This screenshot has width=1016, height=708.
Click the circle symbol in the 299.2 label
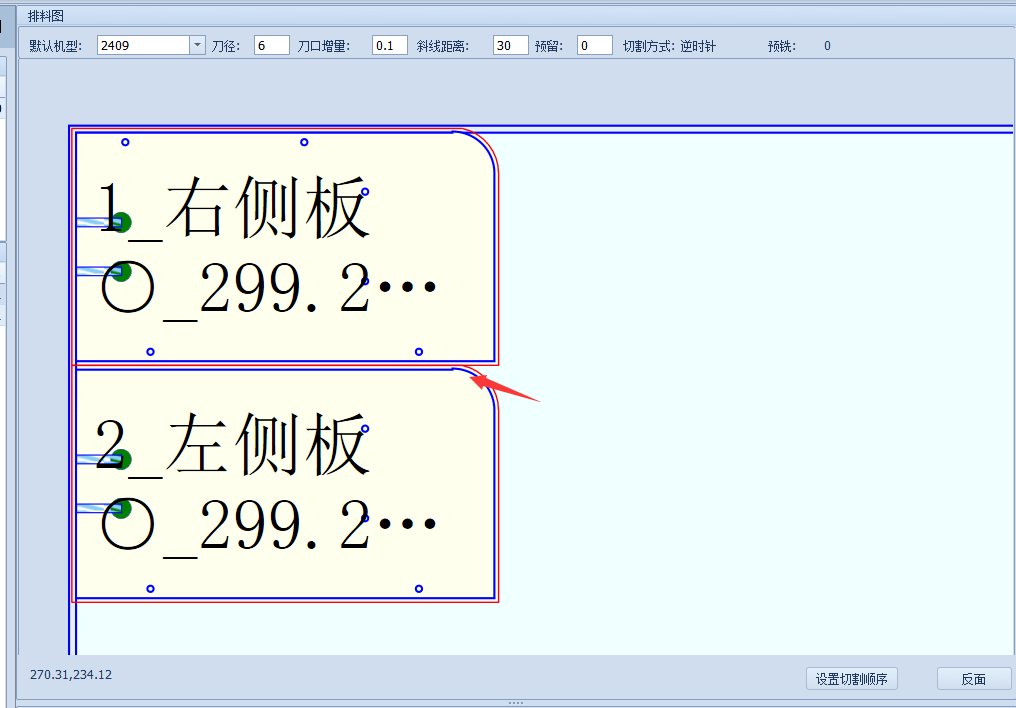pos(126,284)
